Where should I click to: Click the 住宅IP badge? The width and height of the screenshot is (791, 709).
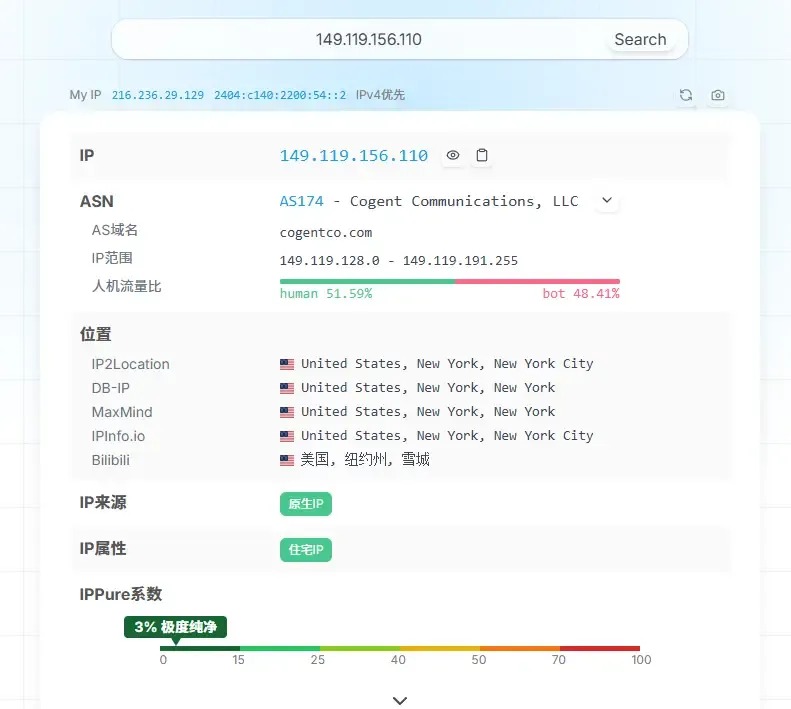click(306, 550)
